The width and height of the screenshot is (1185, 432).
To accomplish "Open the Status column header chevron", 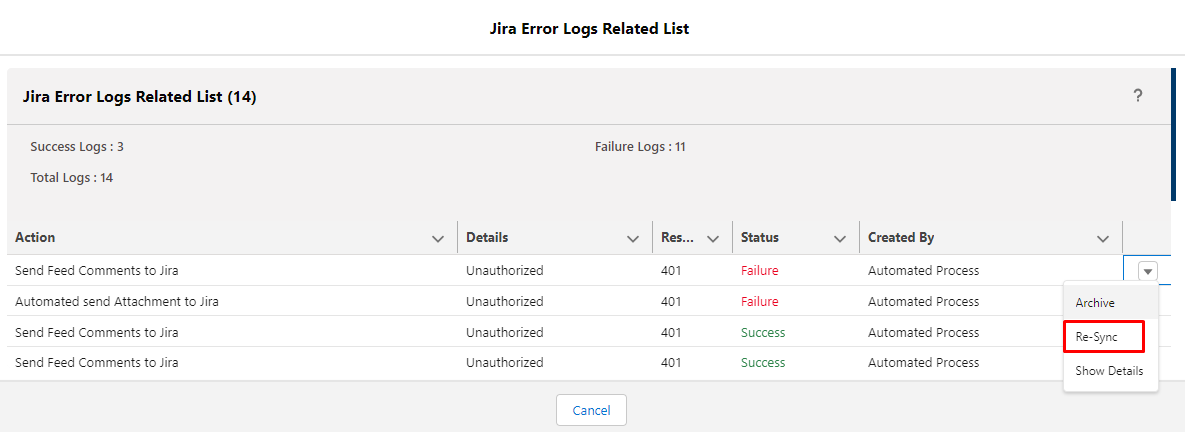I will tap(839, 239).
